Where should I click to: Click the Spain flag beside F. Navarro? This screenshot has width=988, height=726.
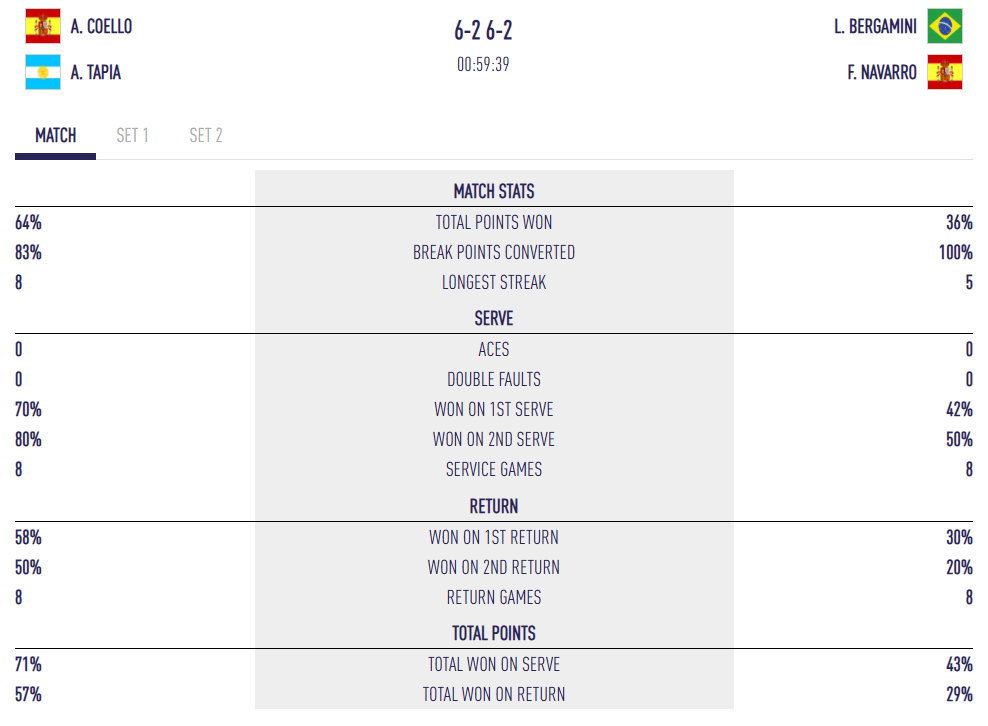(x=945, y=73)
